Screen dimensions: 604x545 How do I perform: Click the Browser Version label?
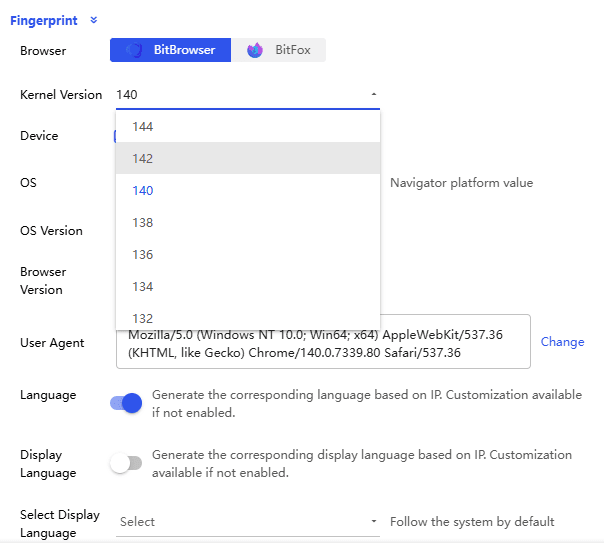tap(43, 281)
